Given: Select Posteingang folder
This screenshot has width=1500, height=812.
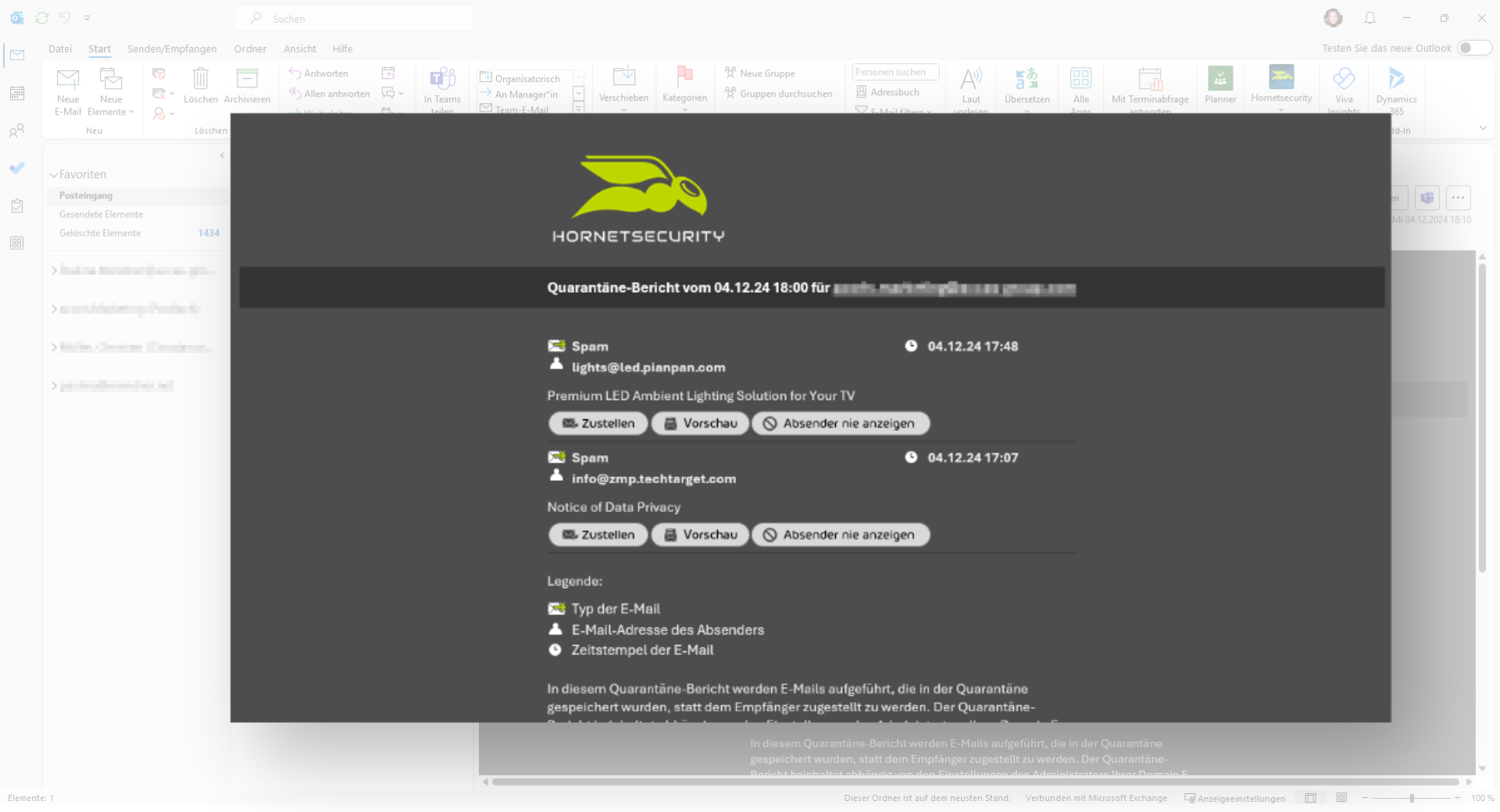Looking at the screenshot, I should tap(137, 195).
